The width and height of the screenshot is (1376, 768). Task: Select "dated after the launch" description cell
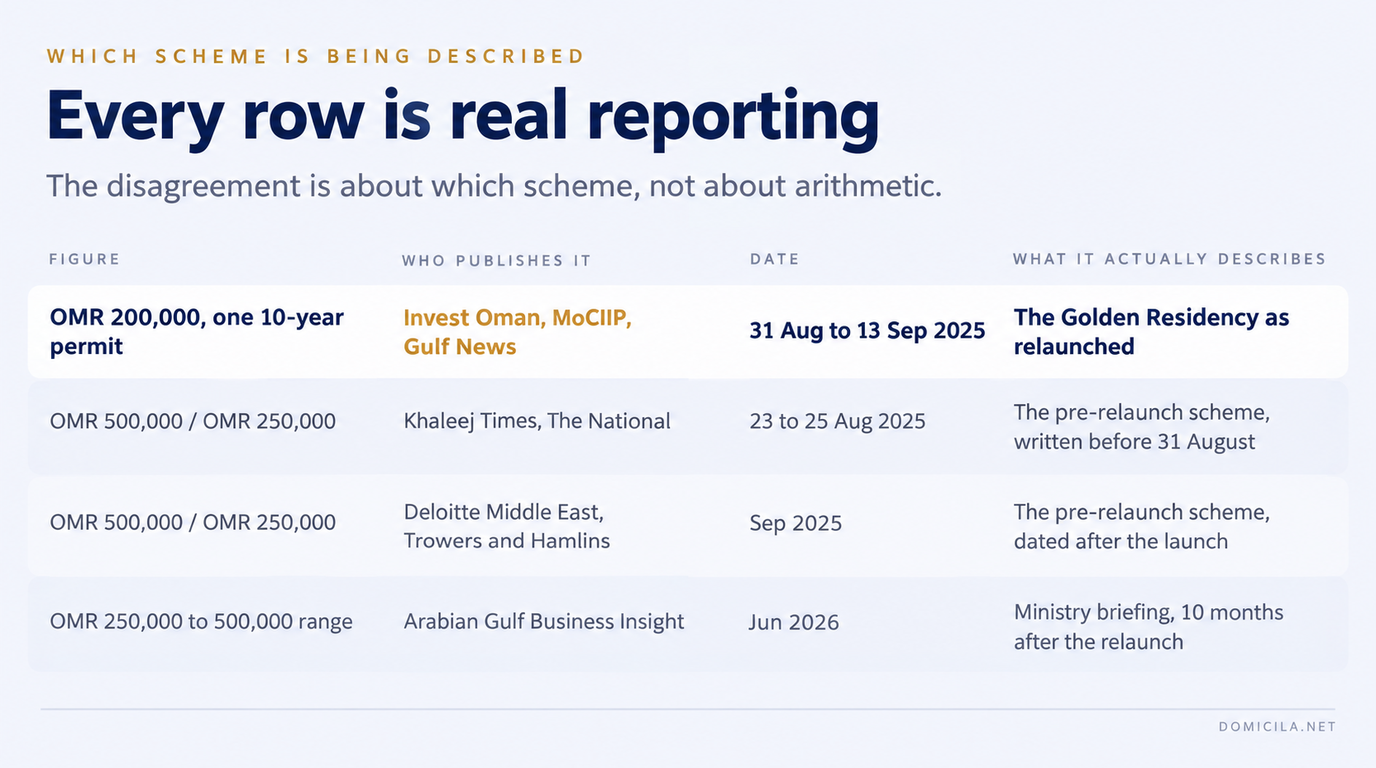pos(1142,527)
